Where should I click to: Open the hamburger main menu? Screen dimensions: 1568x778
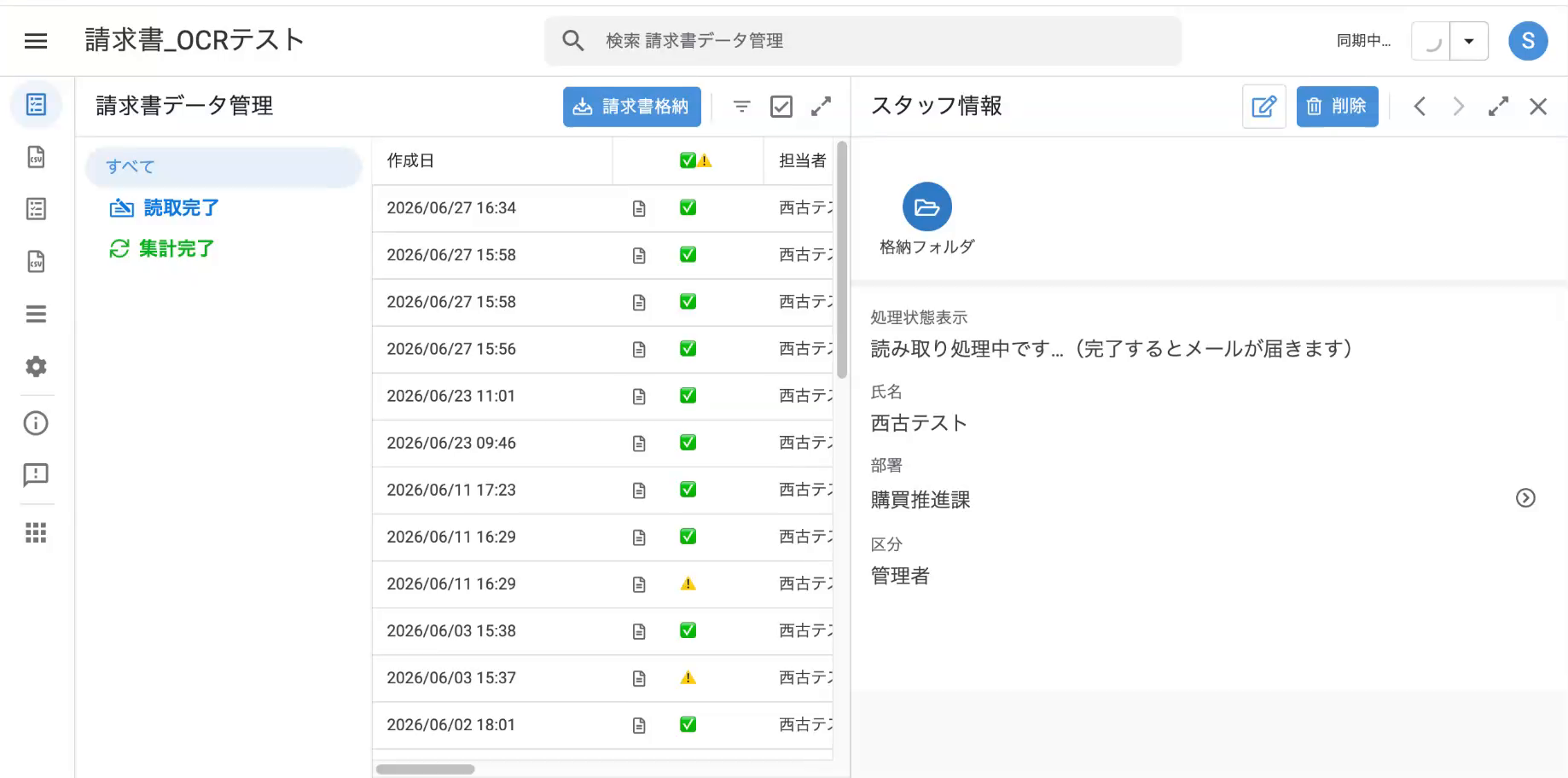36,40
